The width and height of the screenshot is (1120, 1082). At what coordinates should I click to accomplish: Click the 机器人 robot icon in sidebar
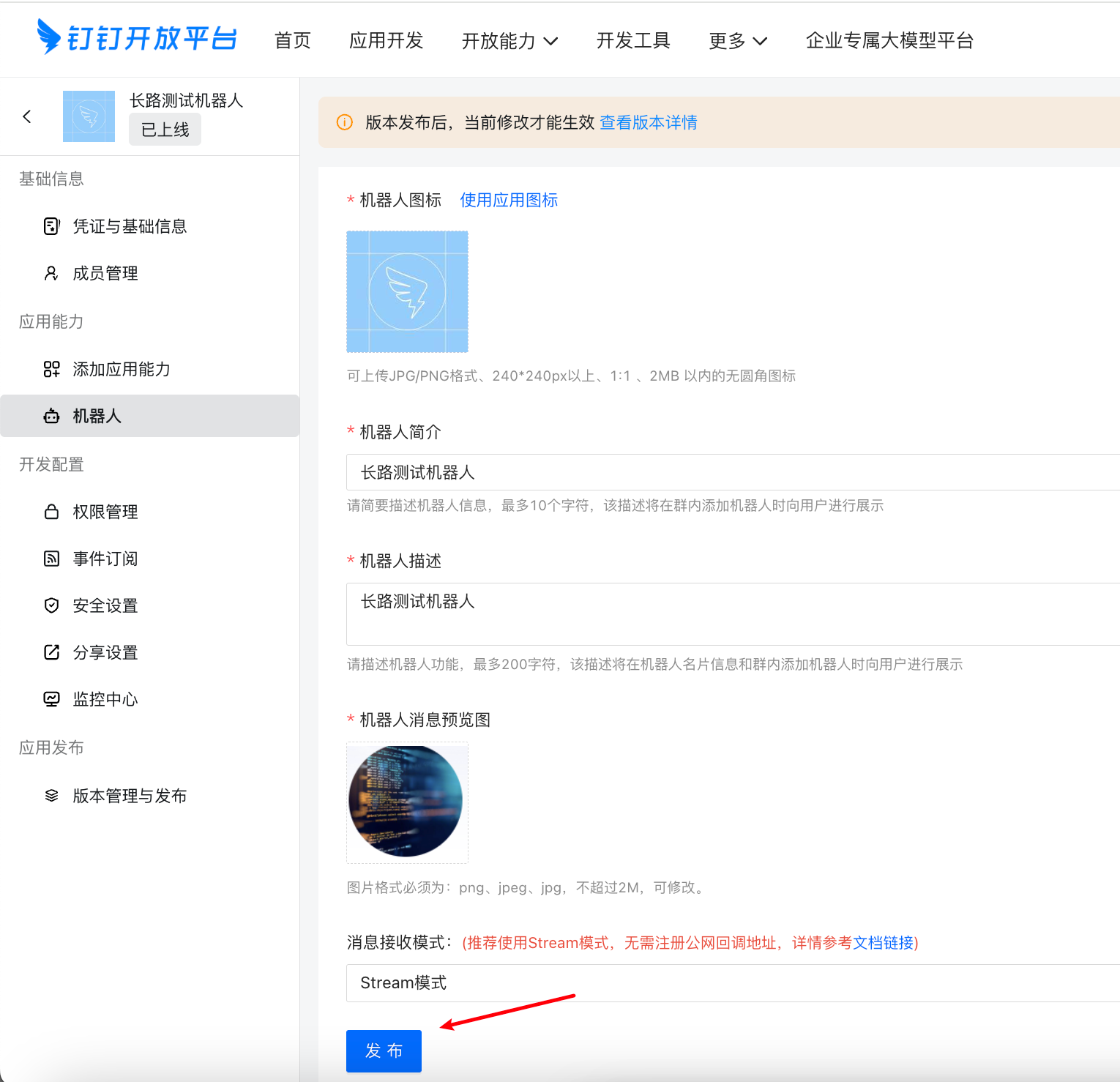pos(51,416)
